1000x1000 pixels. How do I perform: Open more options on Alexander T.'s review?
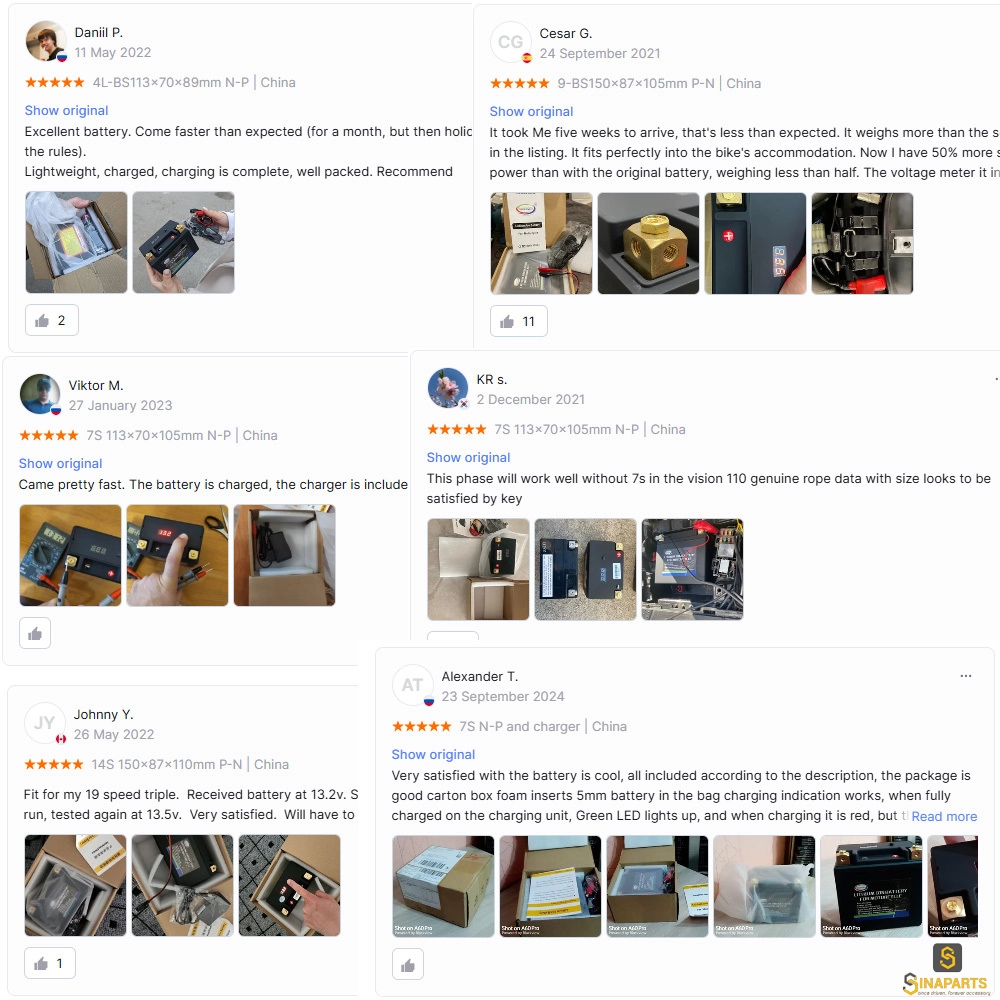coord(966,676)
